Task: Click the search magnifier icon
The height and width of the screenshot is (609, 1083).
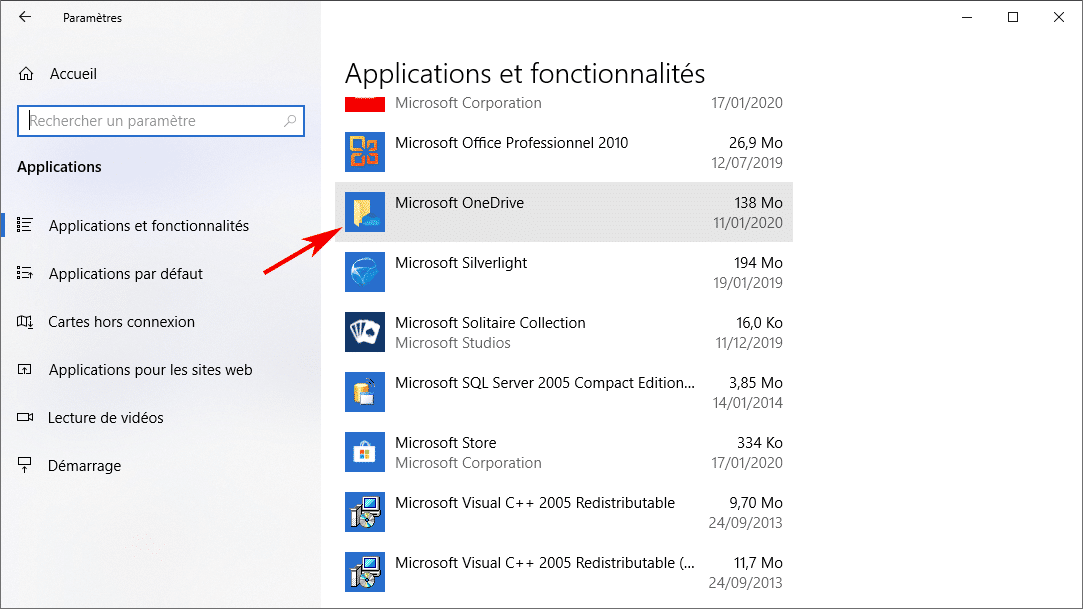Action: (x=290, y=121)
